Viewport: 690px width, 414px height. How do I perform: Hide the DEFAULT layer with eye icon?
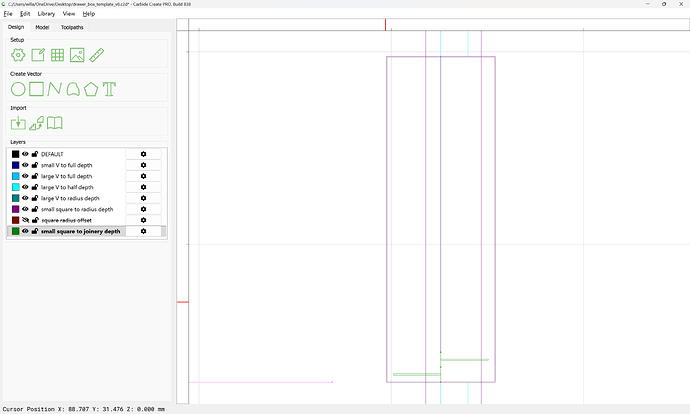pyautogui.click(x=26, y=154)
